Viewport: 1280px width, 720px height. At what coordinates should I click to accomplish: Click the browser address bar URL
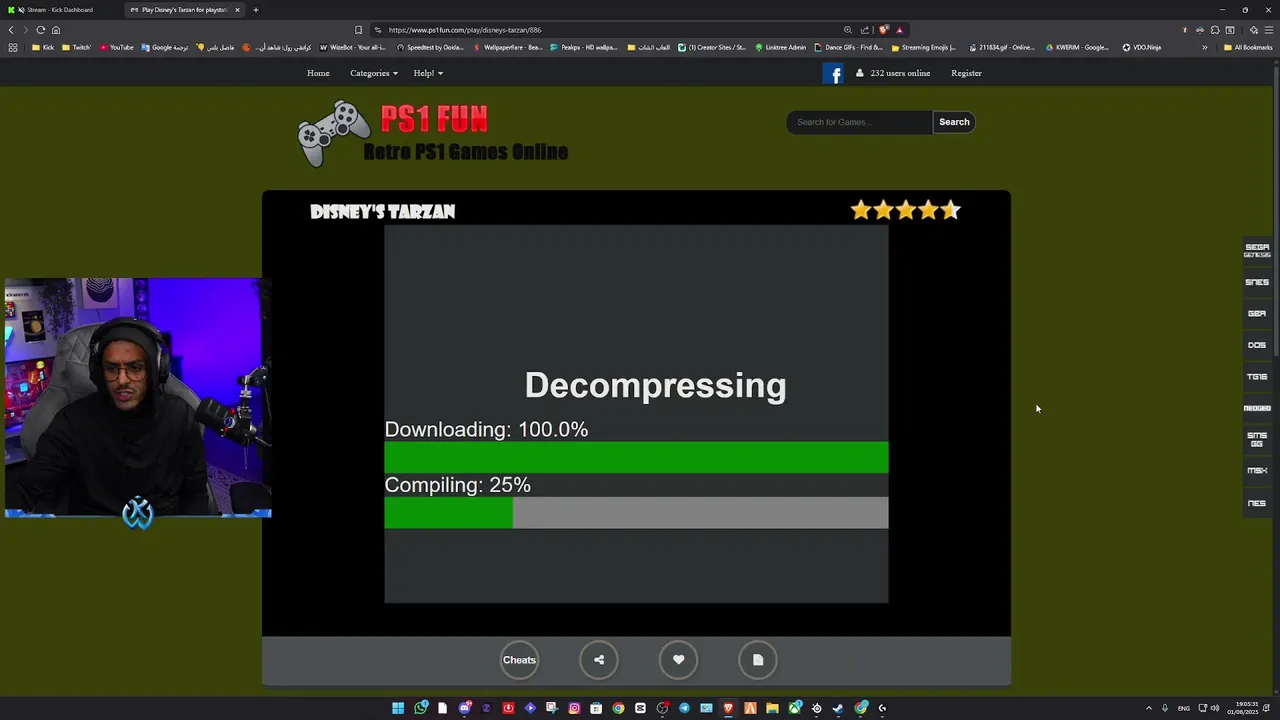coord(465,30)
